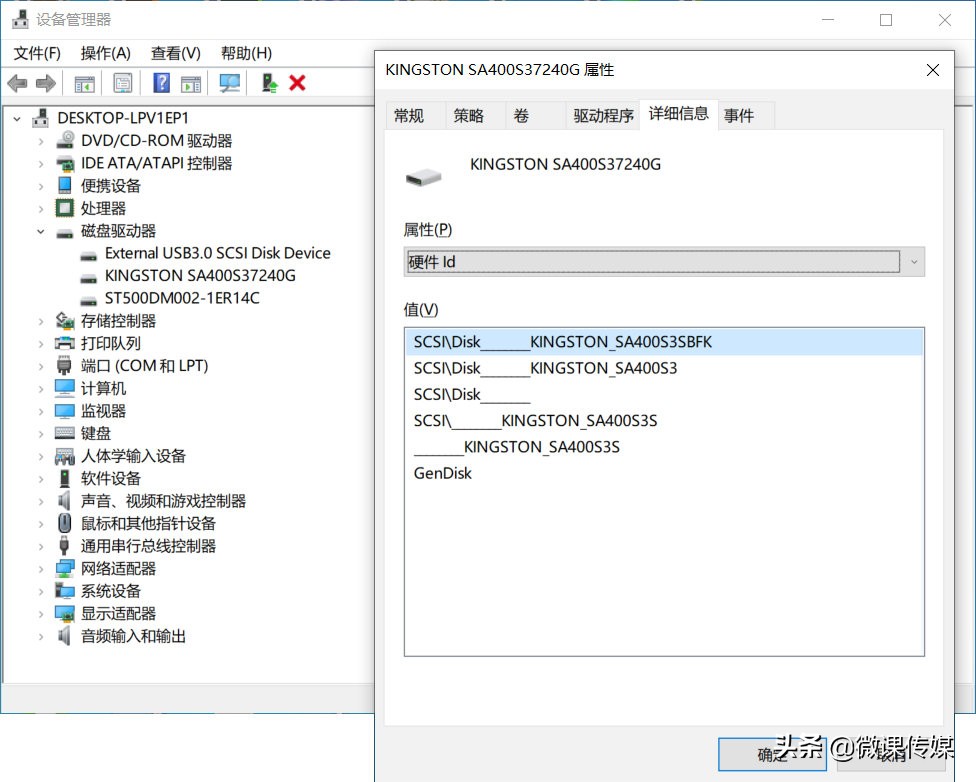Expand the 网络适配器 category
Image resolution: width=976 pixels, height=782 pixels.
point(40,570)
